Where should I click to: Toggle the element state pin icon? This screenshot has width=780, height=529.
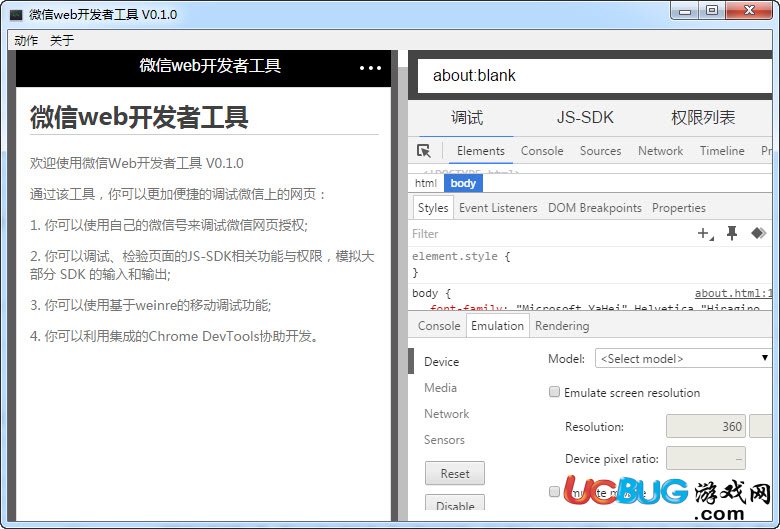tap(732, 233)
